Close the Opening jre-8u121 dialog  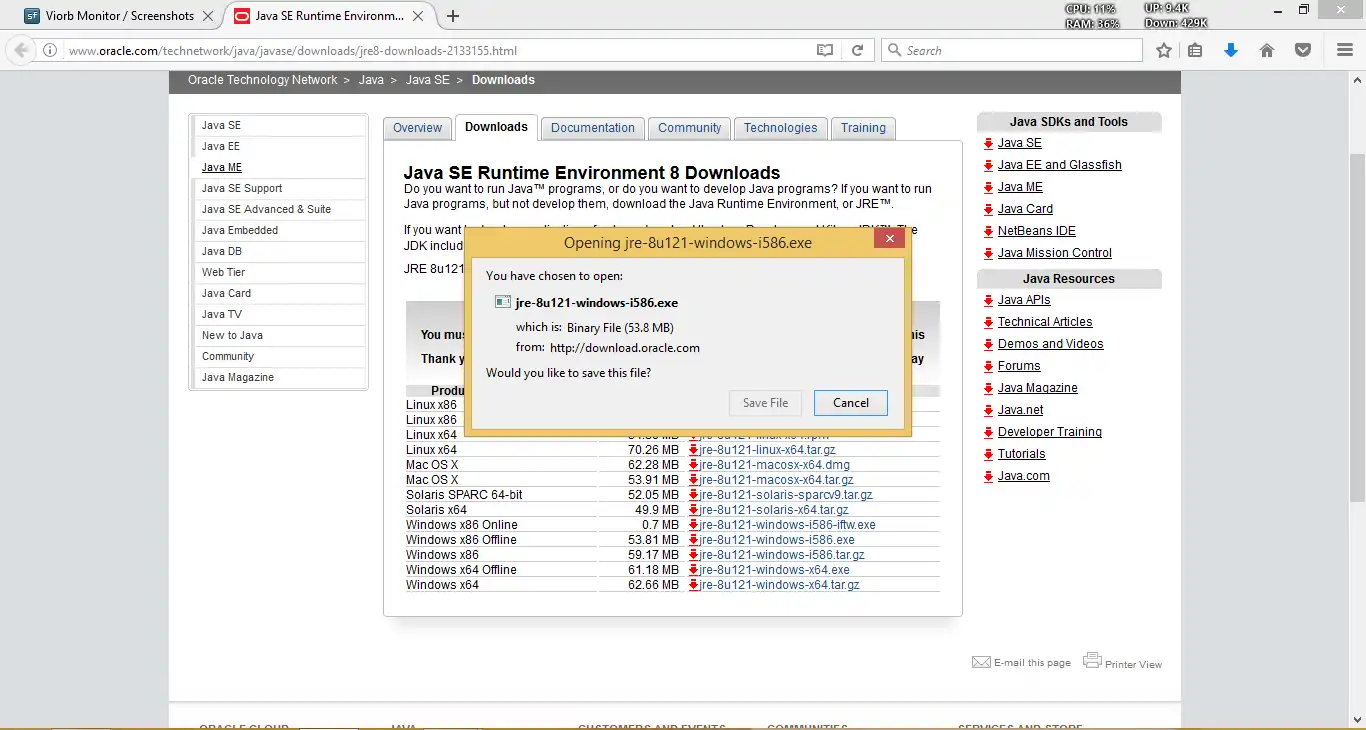coord(889,239)
